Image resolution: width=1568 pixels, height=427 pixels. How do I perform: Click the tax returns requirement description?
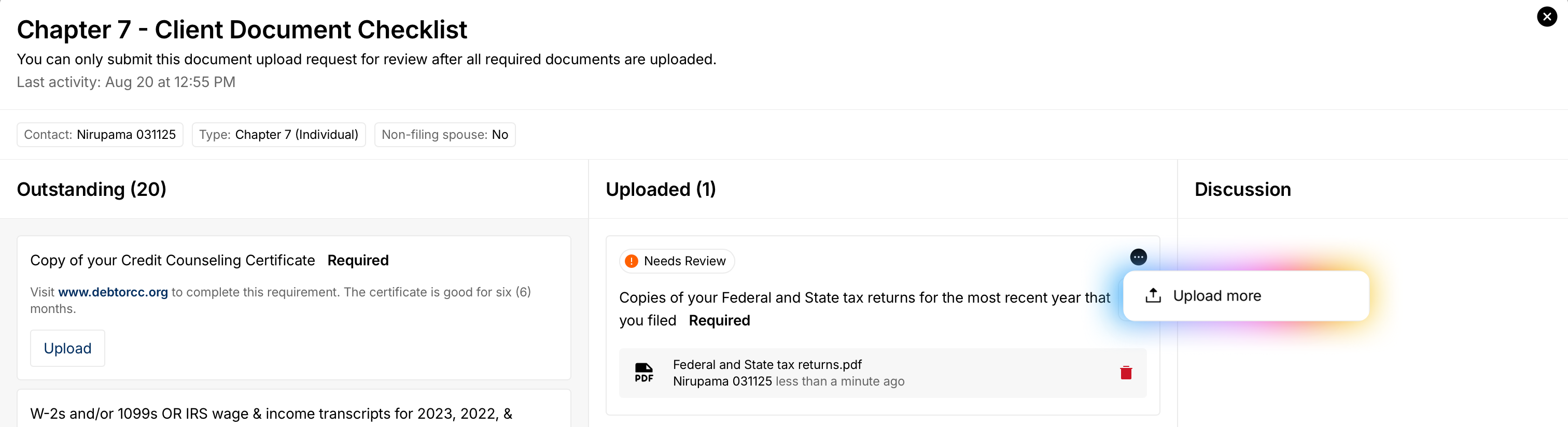[864, 297]
